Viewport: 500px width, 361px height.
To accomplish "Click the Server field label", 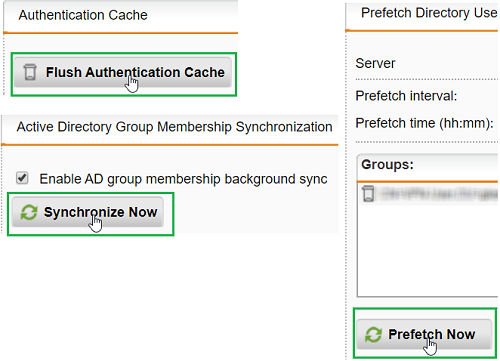I will pos(375,63).
